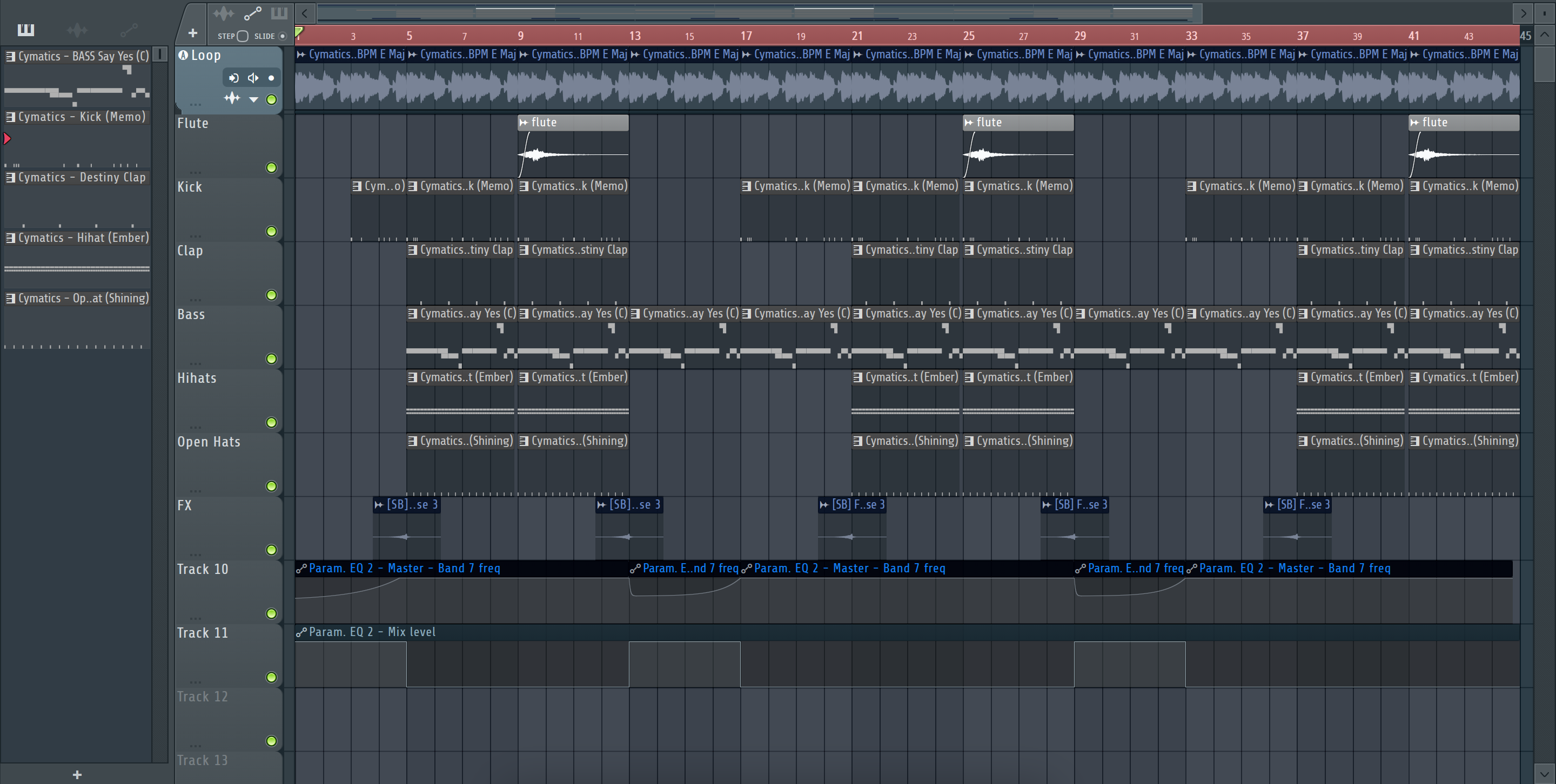
Task: Mute the Bass track
Action: pos(272,359)
